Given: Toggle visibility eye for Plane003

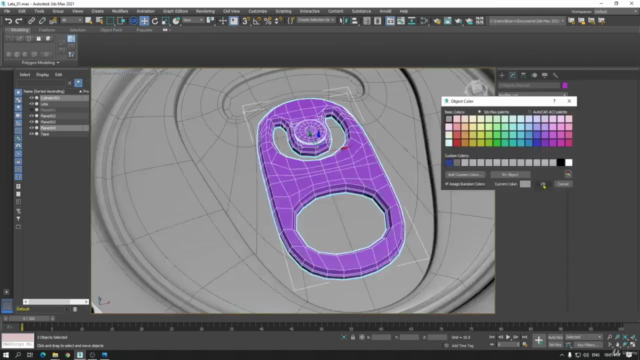Looking at the screenshot, I should 31,122.
